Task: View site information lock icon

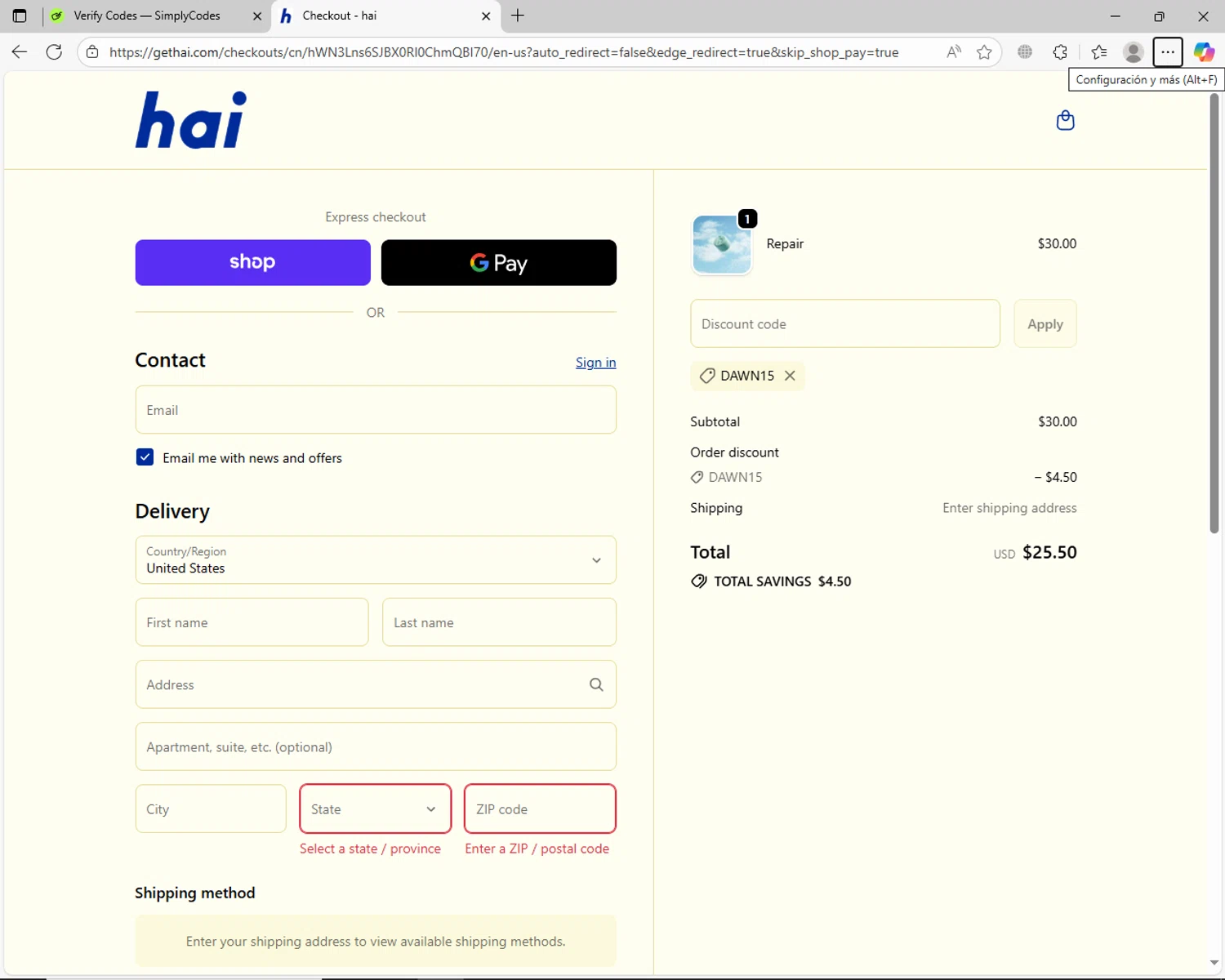Action: pyautogui.click(x=92, y=52)
